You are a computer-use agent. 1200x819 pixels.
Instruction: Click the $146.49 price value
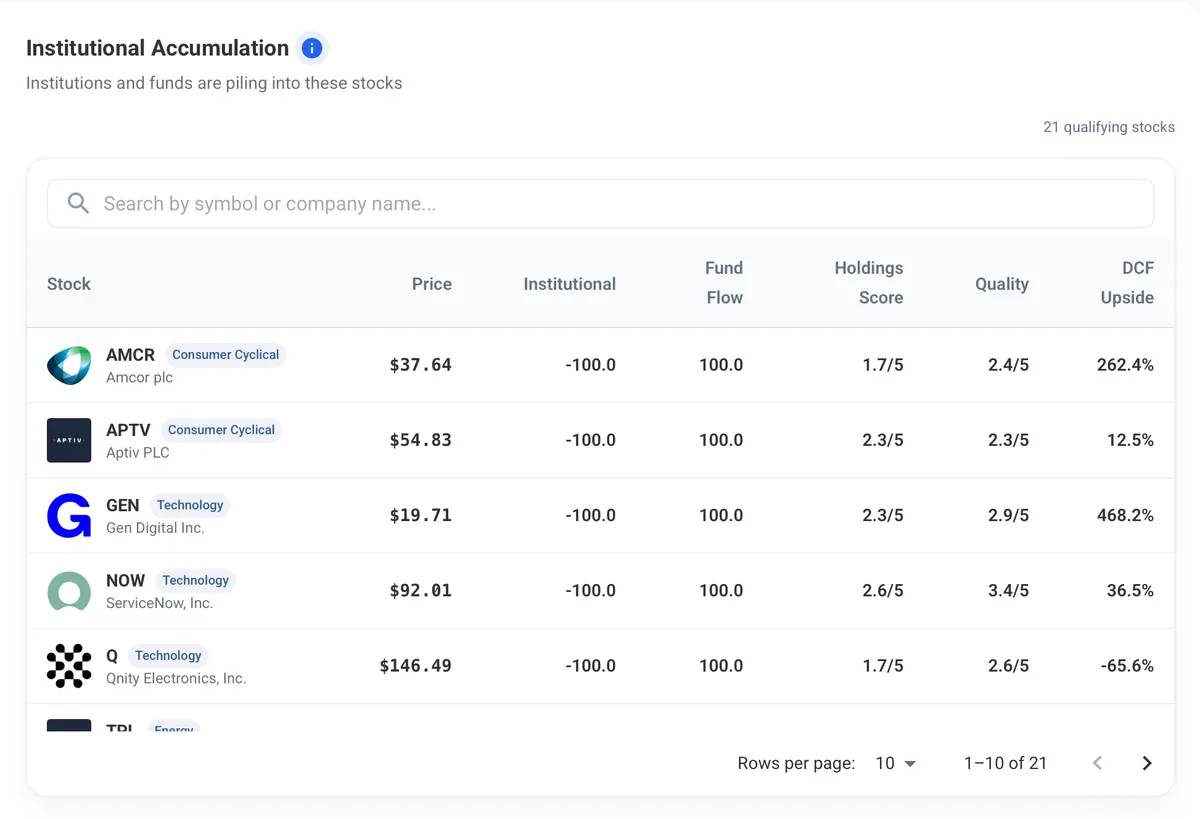click(416, 665)
